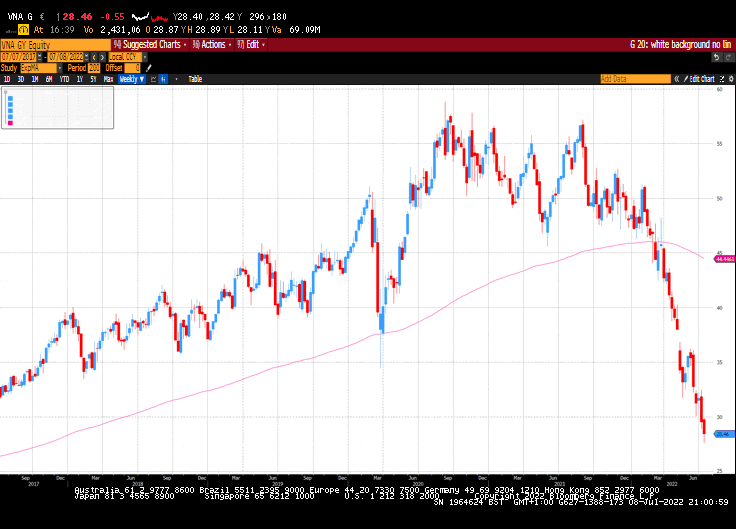Toggle the pink series legend marker
The width and height of the screenshot is (736, 529).
click(10, 121)
